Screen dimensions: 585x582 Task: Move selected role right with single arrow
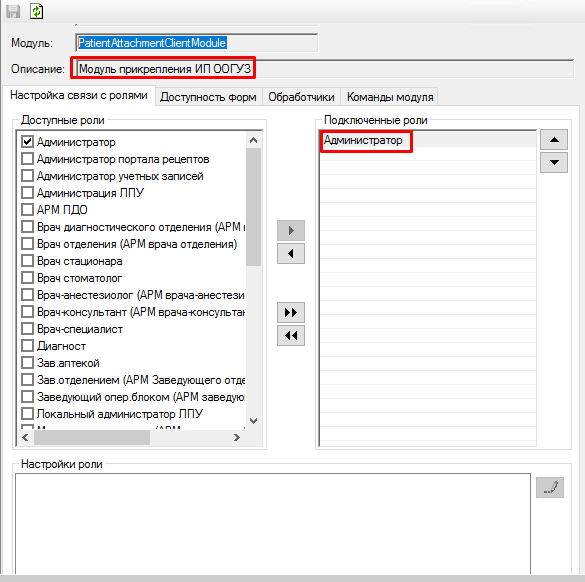point(291,231)
